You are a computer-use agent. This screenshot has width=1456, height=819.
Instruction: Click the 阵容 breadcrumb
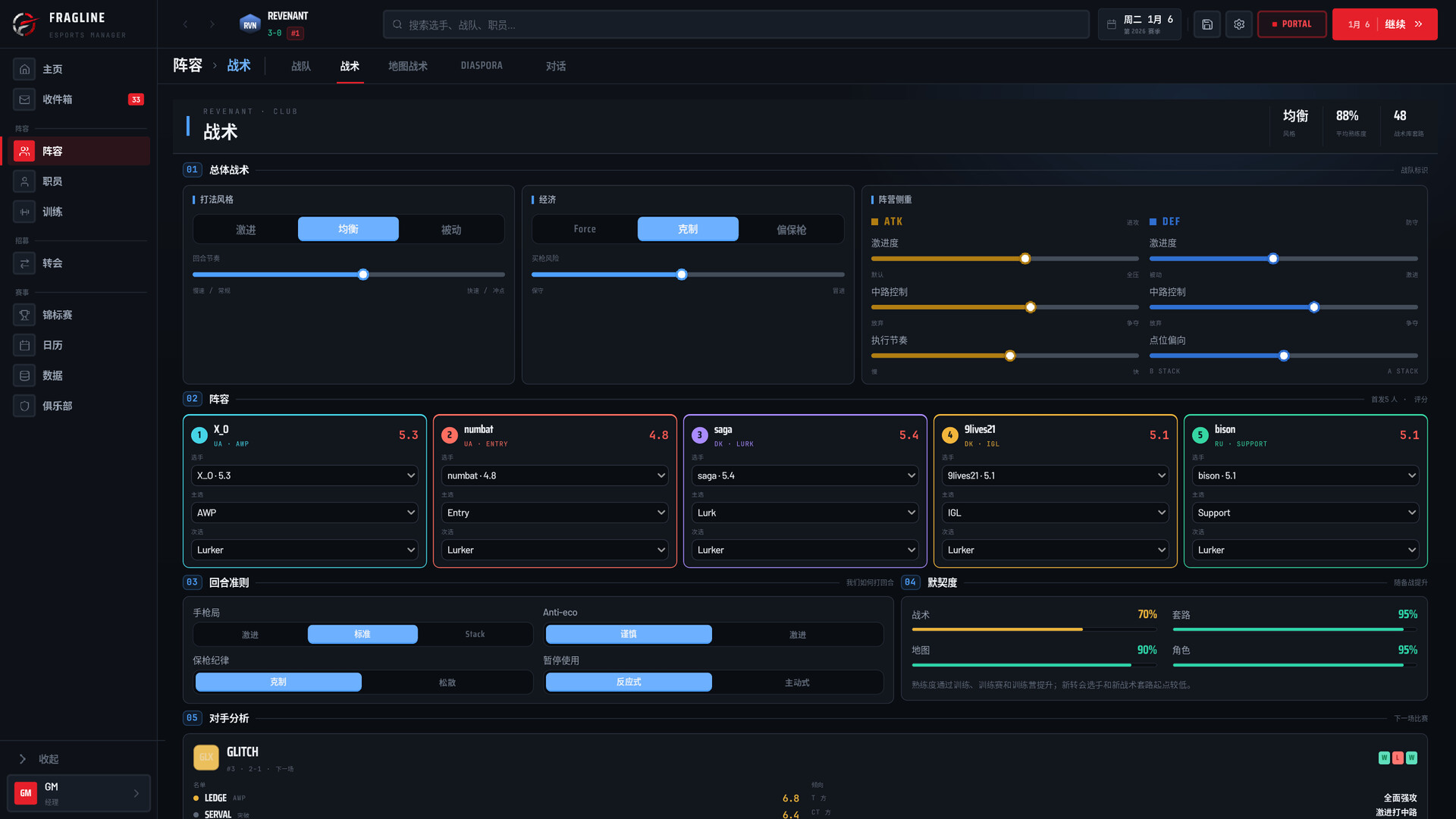point(187,65)
